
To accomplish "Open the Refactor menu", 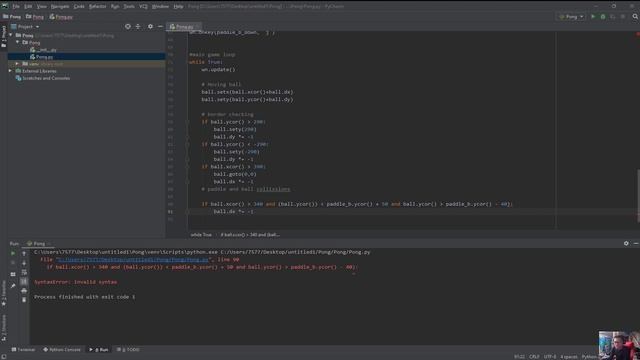I will click(98, 7).
